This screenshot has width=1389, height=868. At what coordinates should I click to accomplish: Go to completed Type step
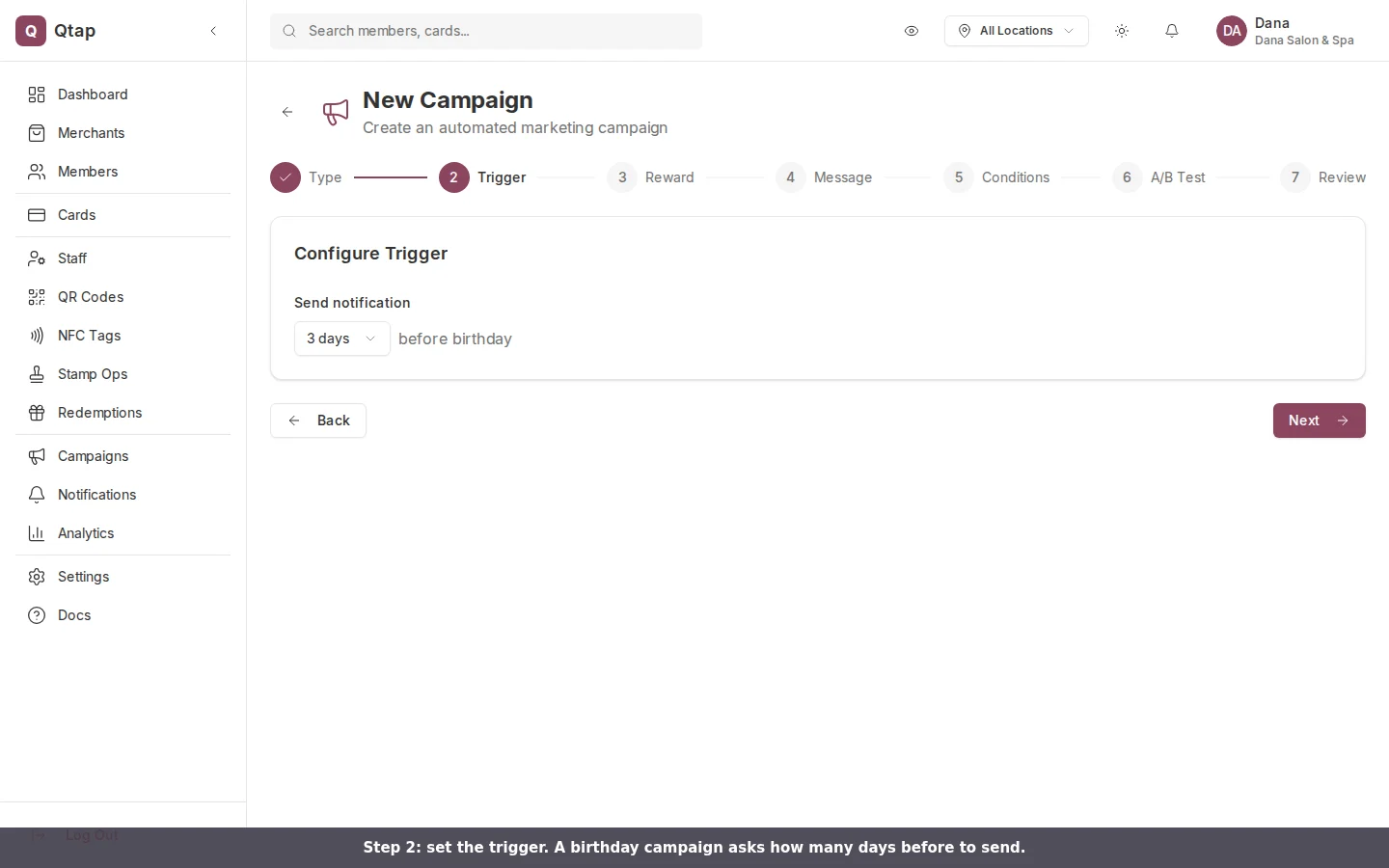coord(306,177)
